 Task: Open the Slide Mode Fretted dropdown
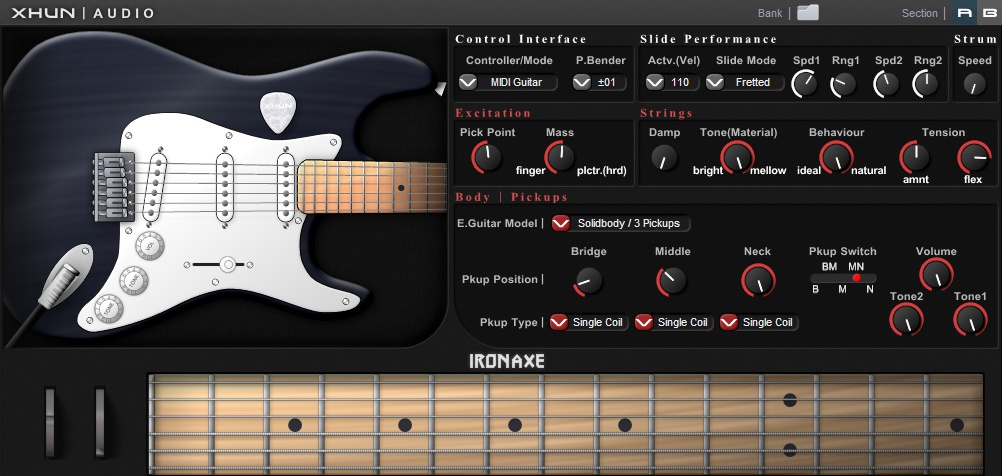click(744, 82)
